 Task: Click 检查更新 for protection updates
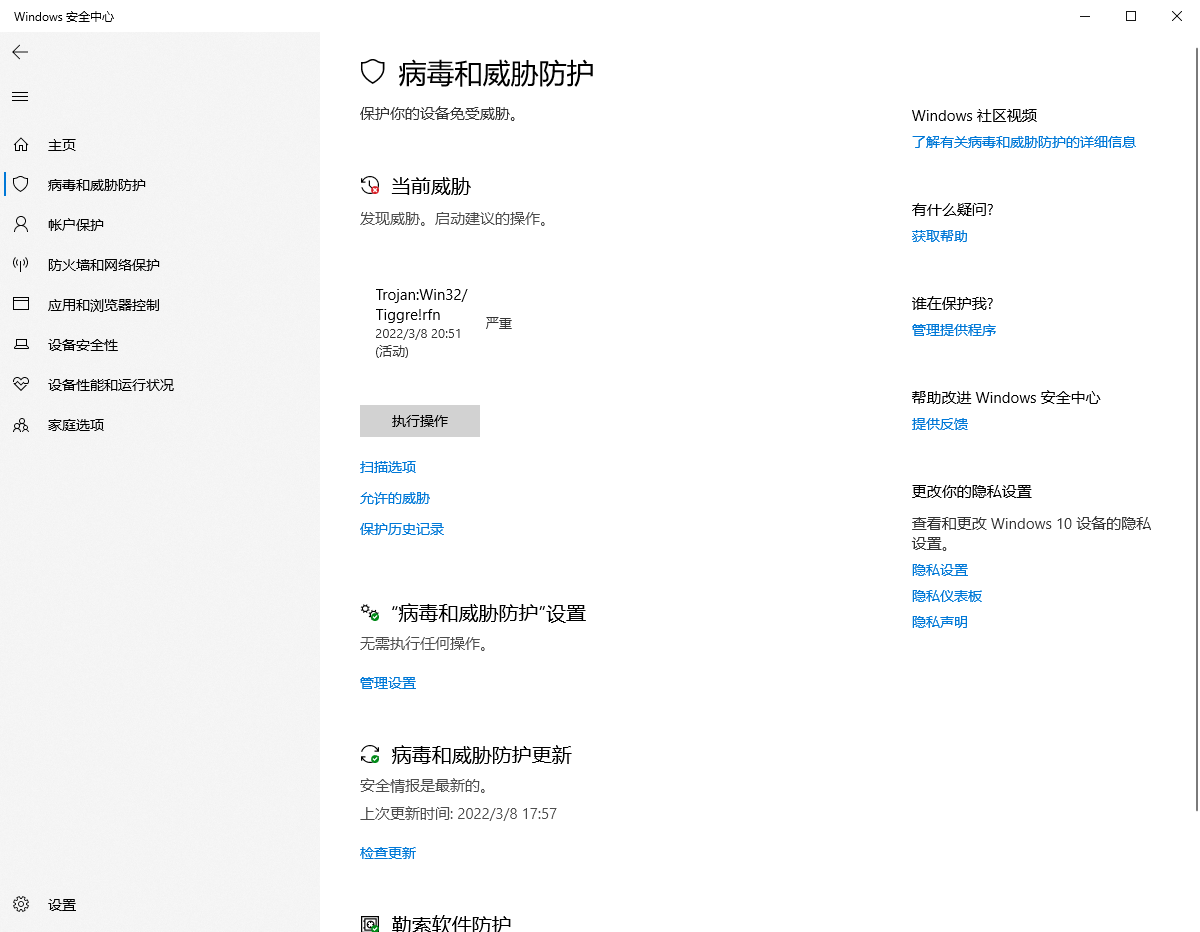click(388, 852)
